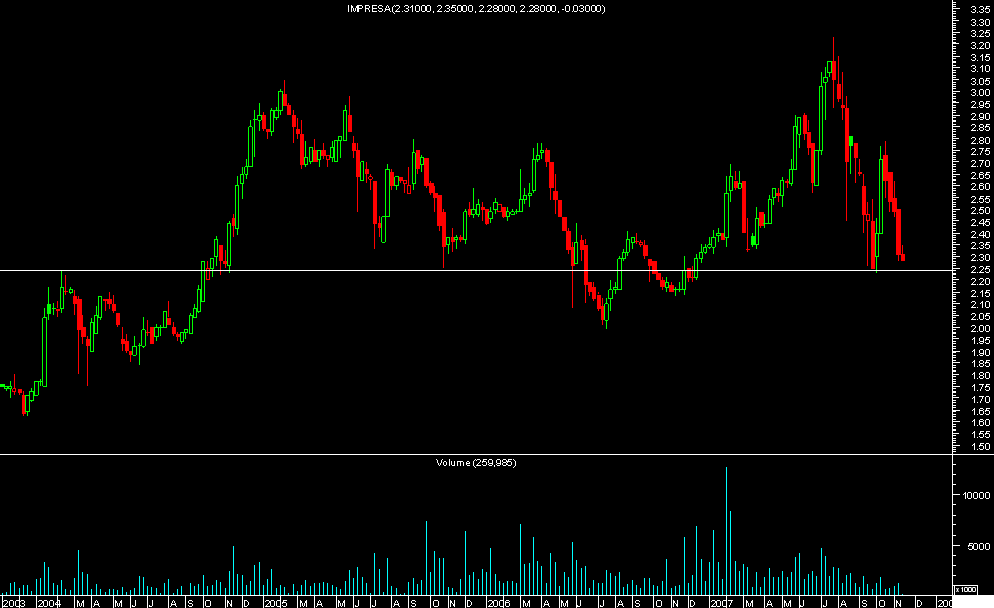Select the 1.80 price axis label
This screenshot has width=994, height=608.
[x=980, y=376]
